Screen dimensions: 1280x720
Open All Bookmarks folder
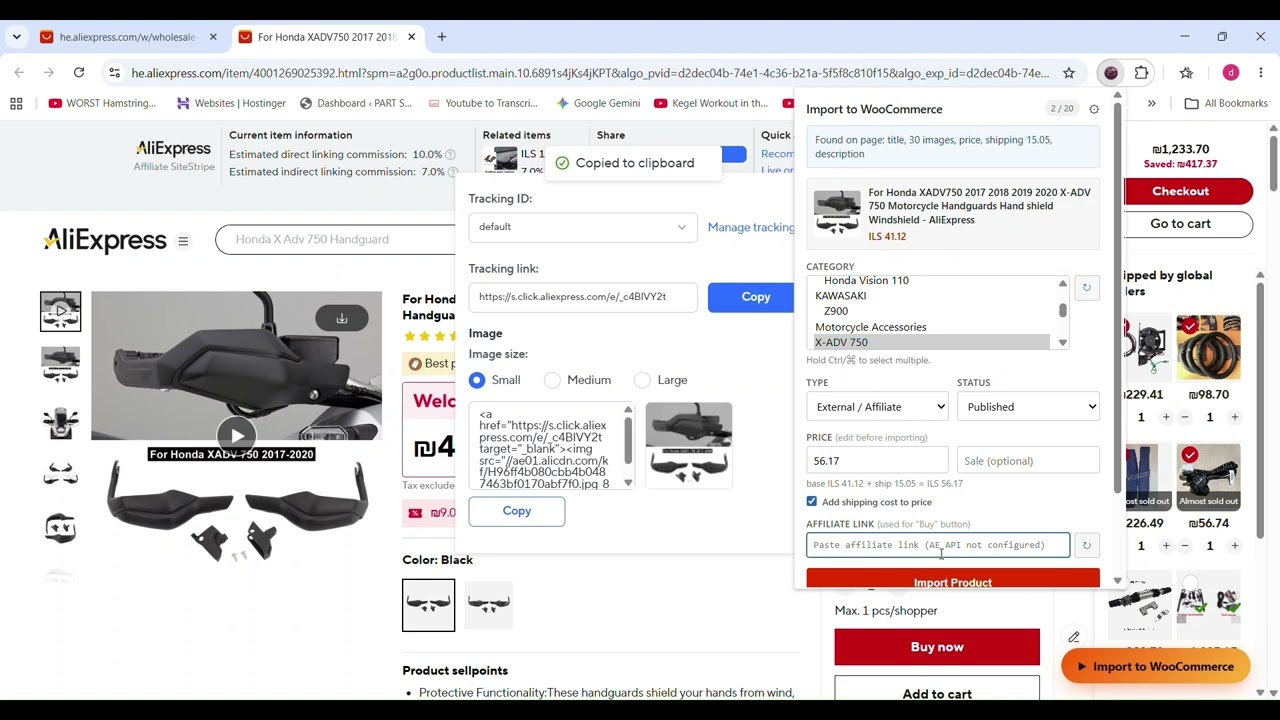(x=1226, y=103)
